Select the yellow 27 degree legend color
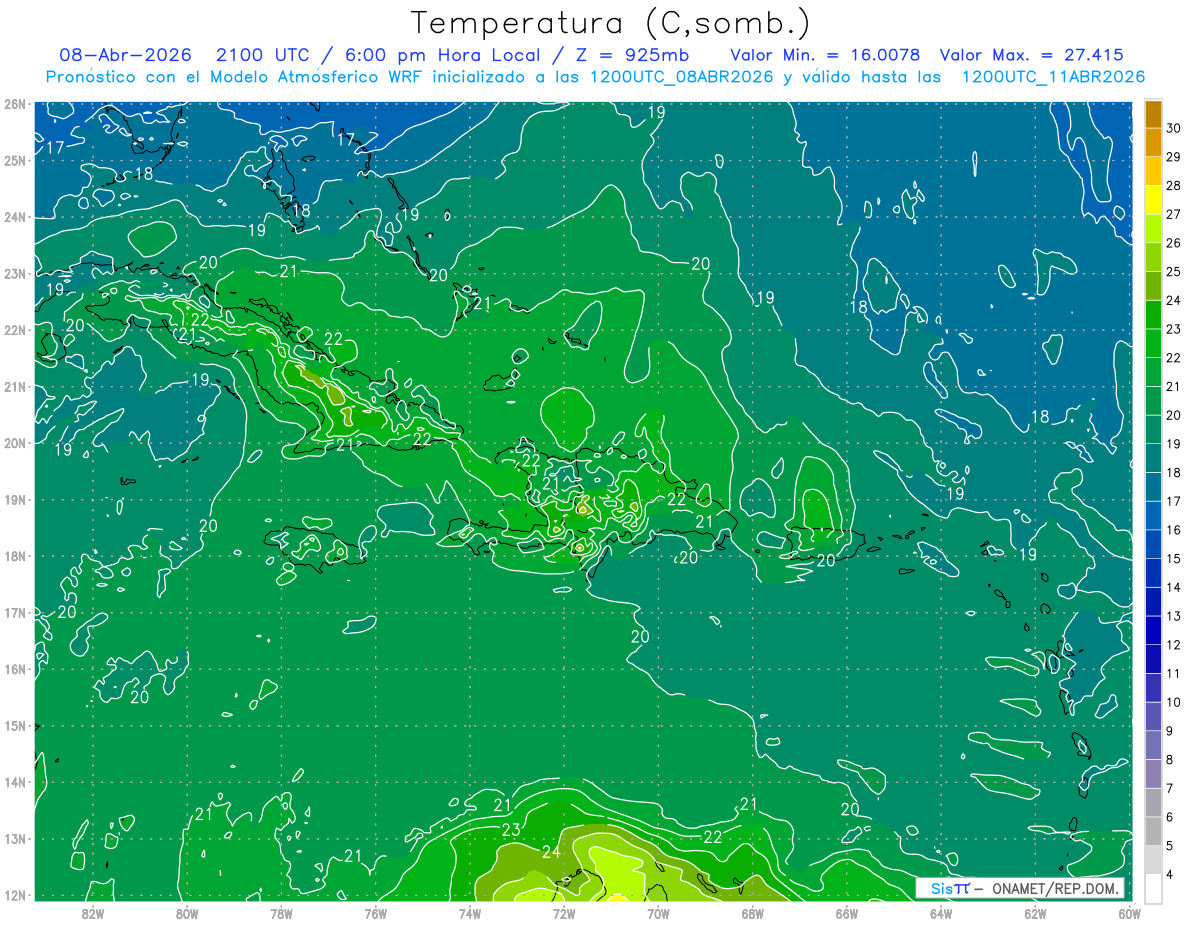 tap(1153, 200)
